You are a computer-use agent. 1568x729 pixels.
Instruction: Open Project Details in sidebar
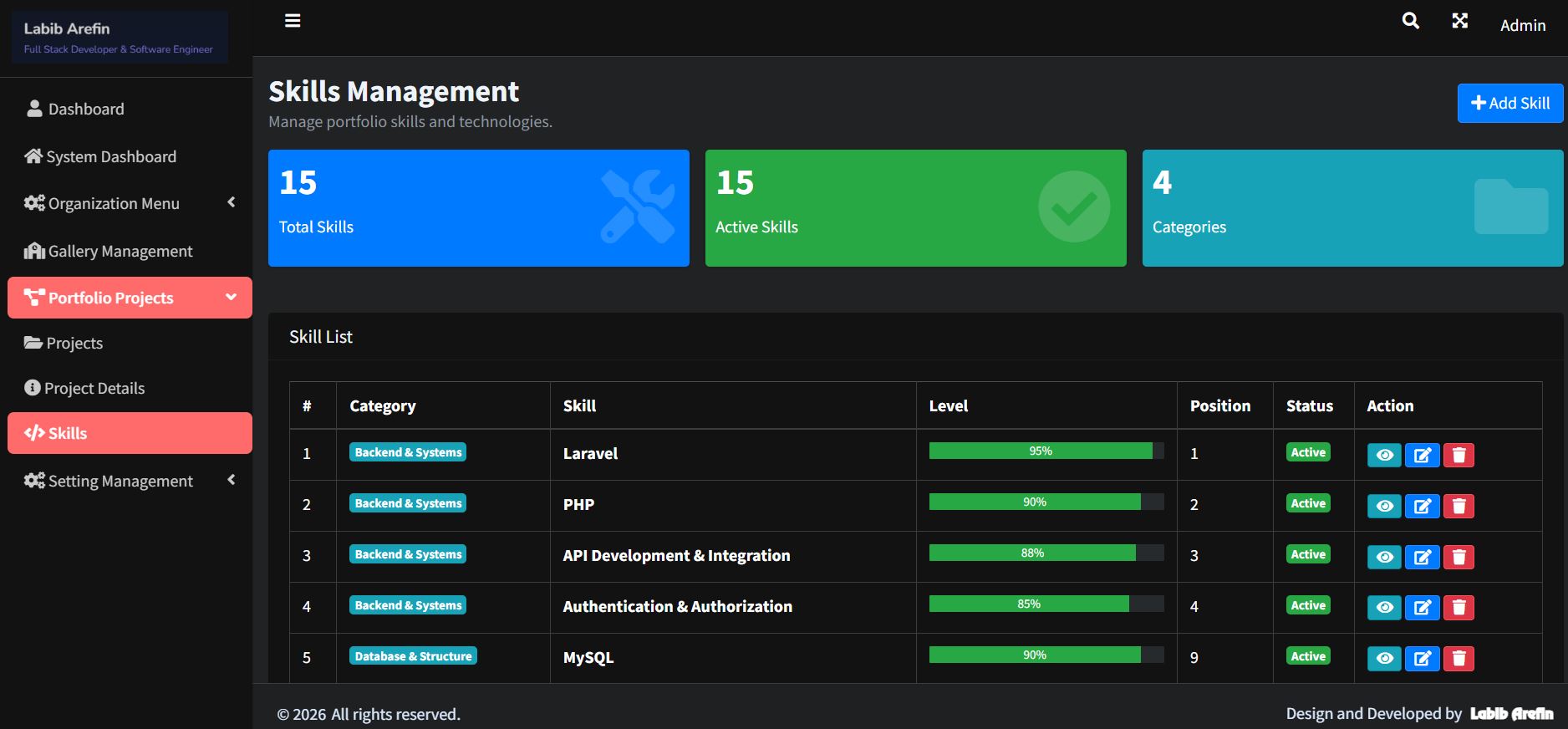click(130, 388)
